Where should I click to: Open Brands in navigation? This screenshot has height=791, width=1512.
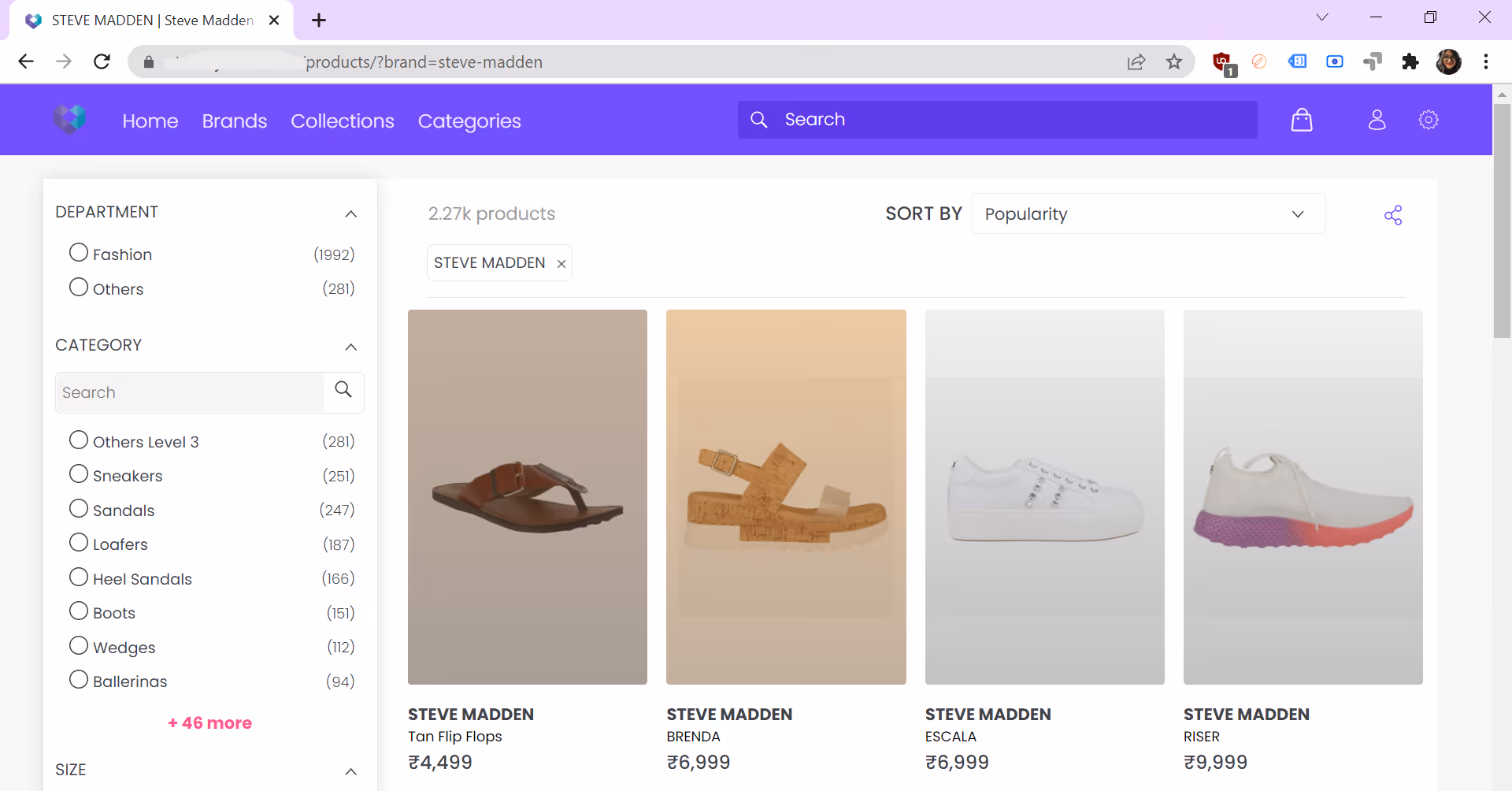(235, 121)
